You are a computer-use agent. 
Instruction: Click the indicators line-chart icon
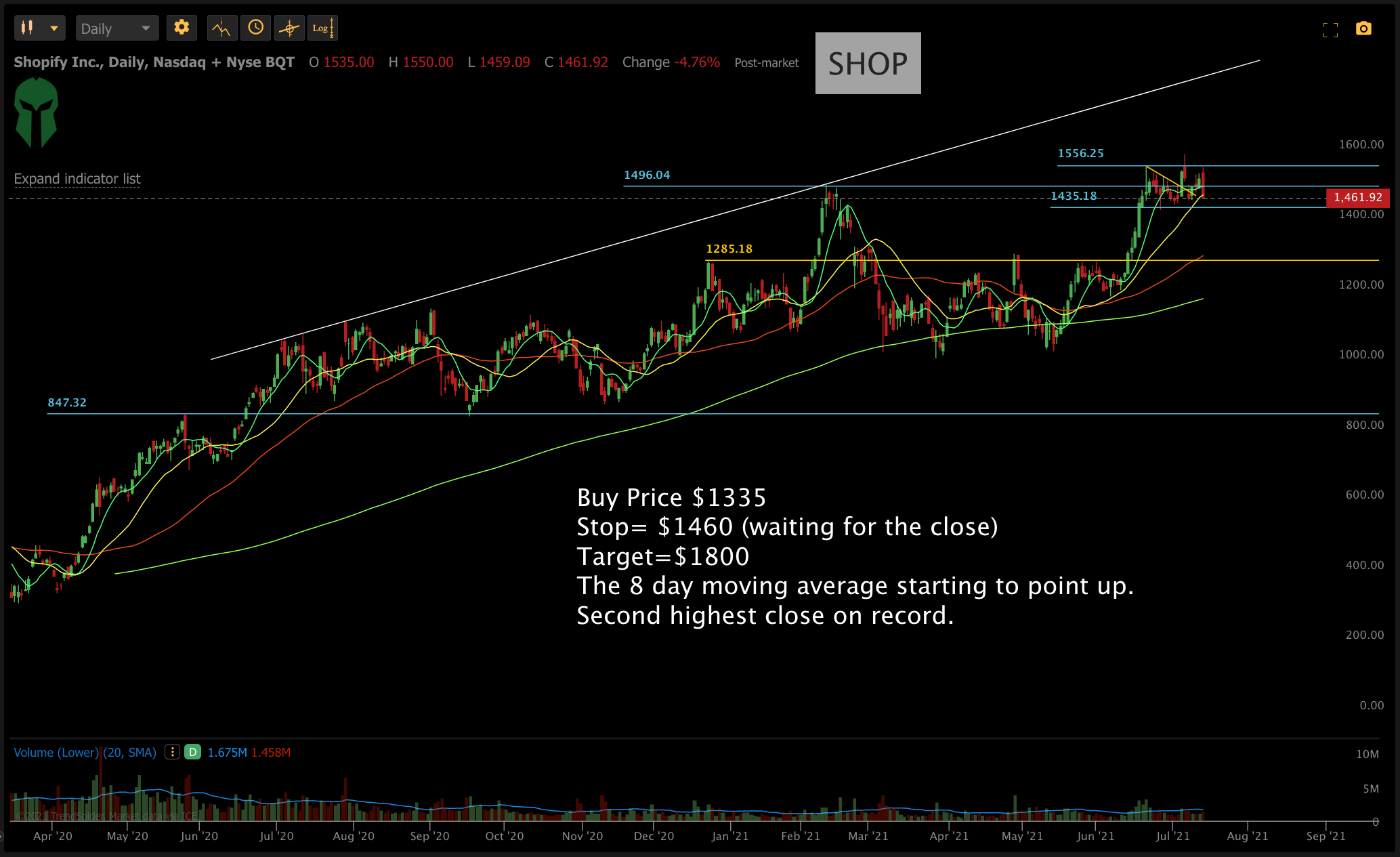(x=221, y=28)
